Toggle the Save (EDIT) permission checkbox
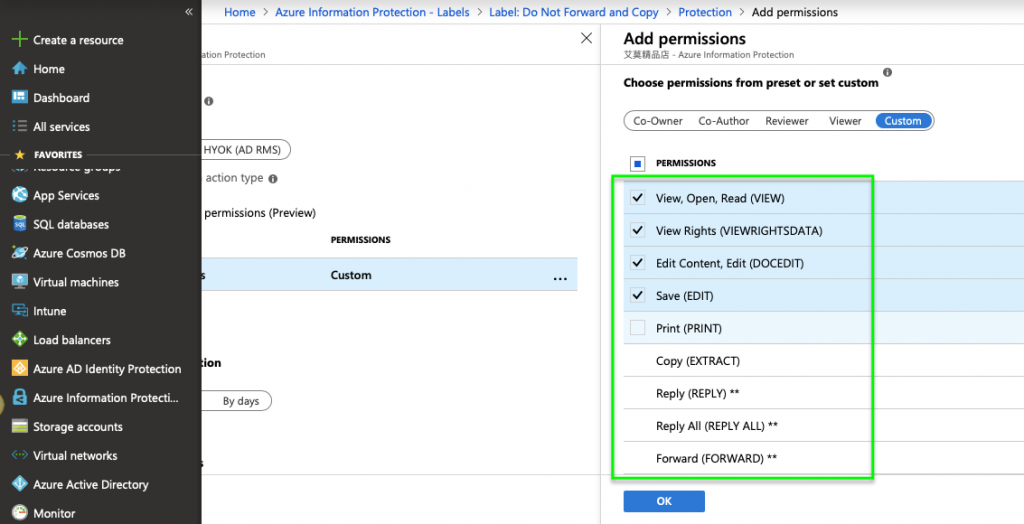 click(638, 296)
